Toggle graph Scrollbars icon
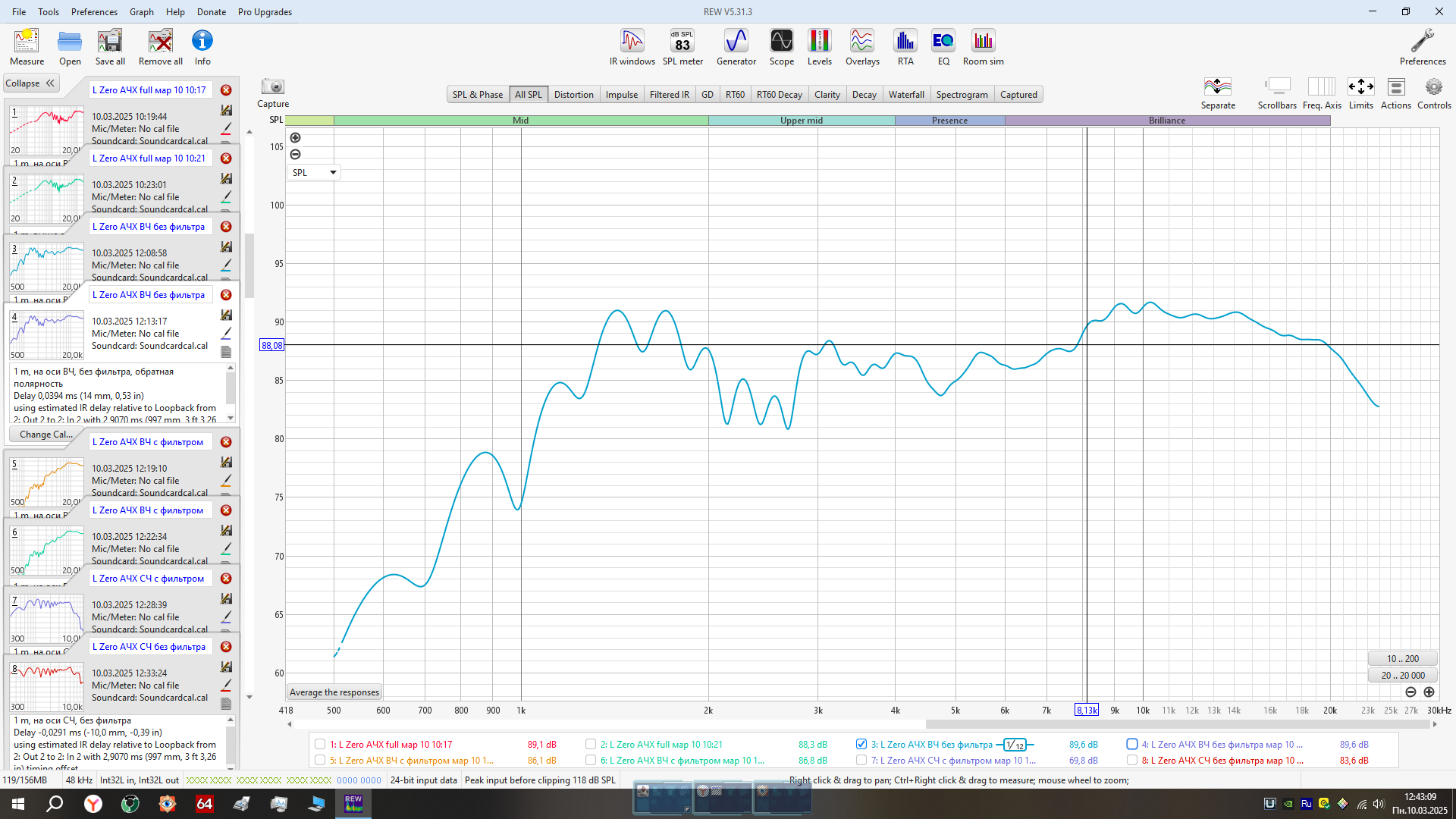 [1277, 93]
